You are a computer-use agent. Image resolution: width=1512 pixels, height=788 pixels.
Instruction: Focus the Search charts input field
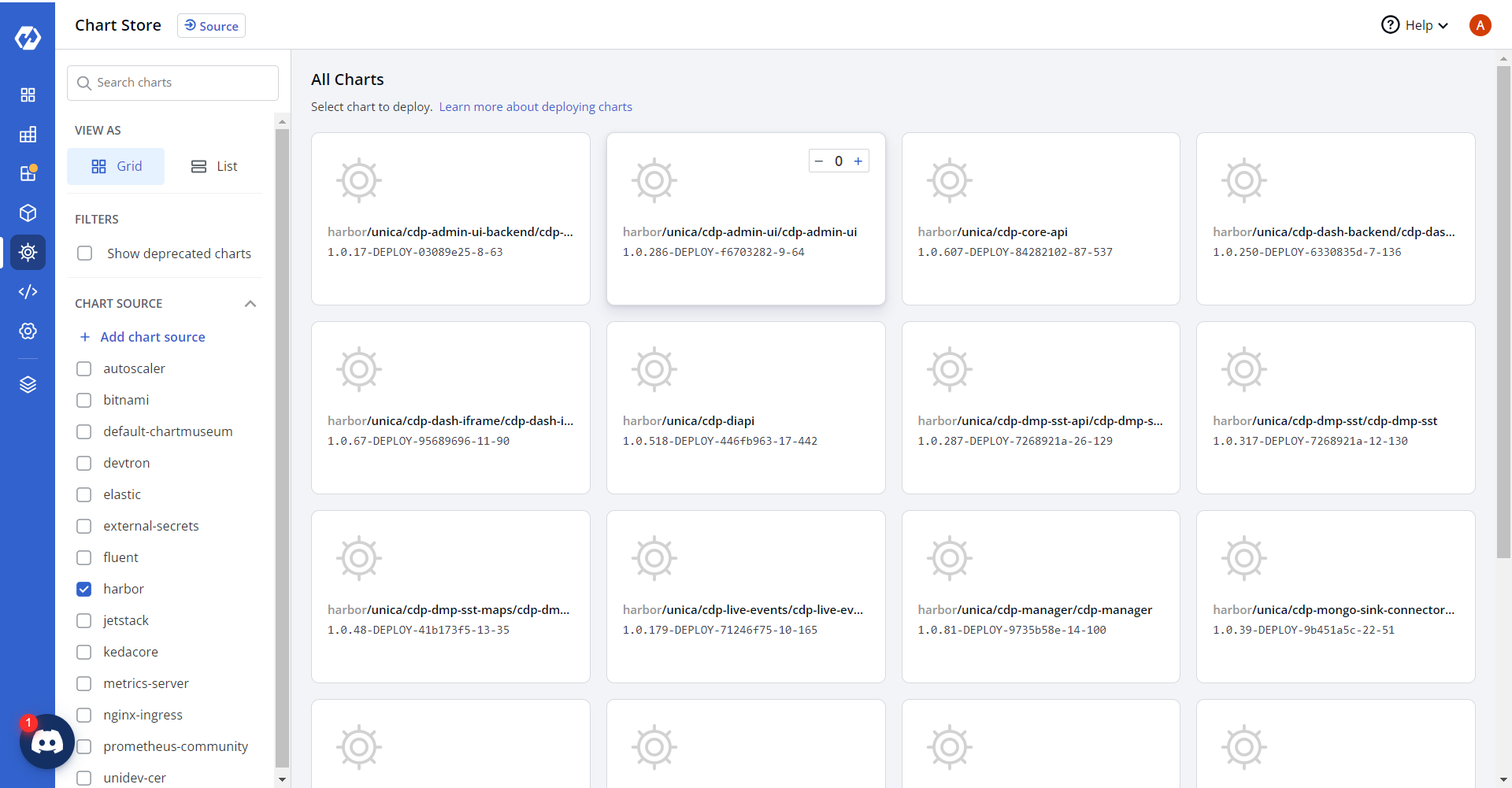(x=181, y=83)
